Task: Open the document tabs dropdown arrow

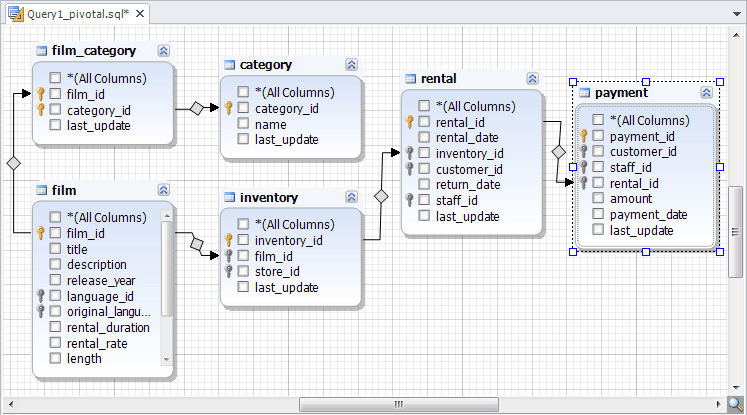Action: [x=737, y=14]
